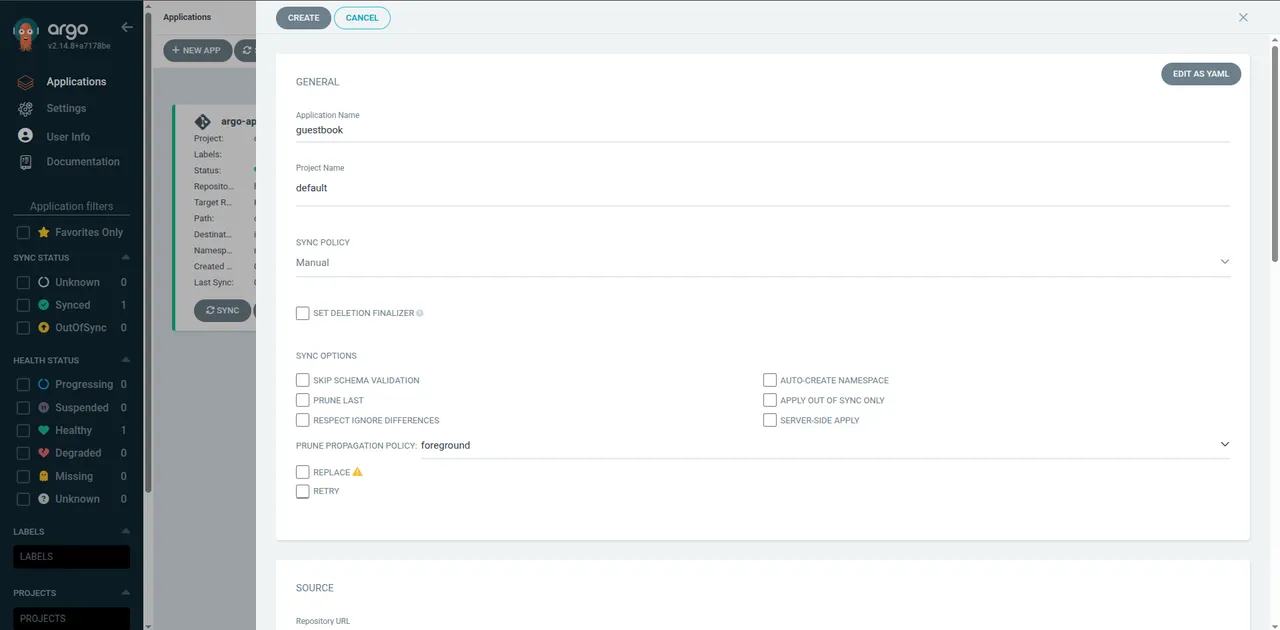Click the info icon beside Set Deletion Finalizer

[420, 313]
